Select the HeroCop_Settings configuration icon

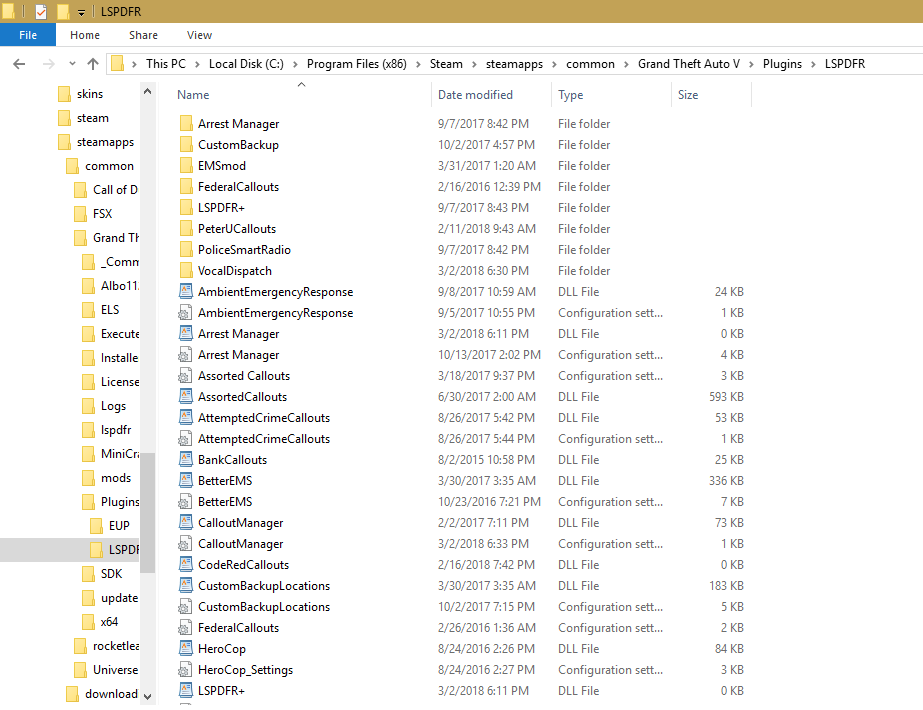coord(185,669)
